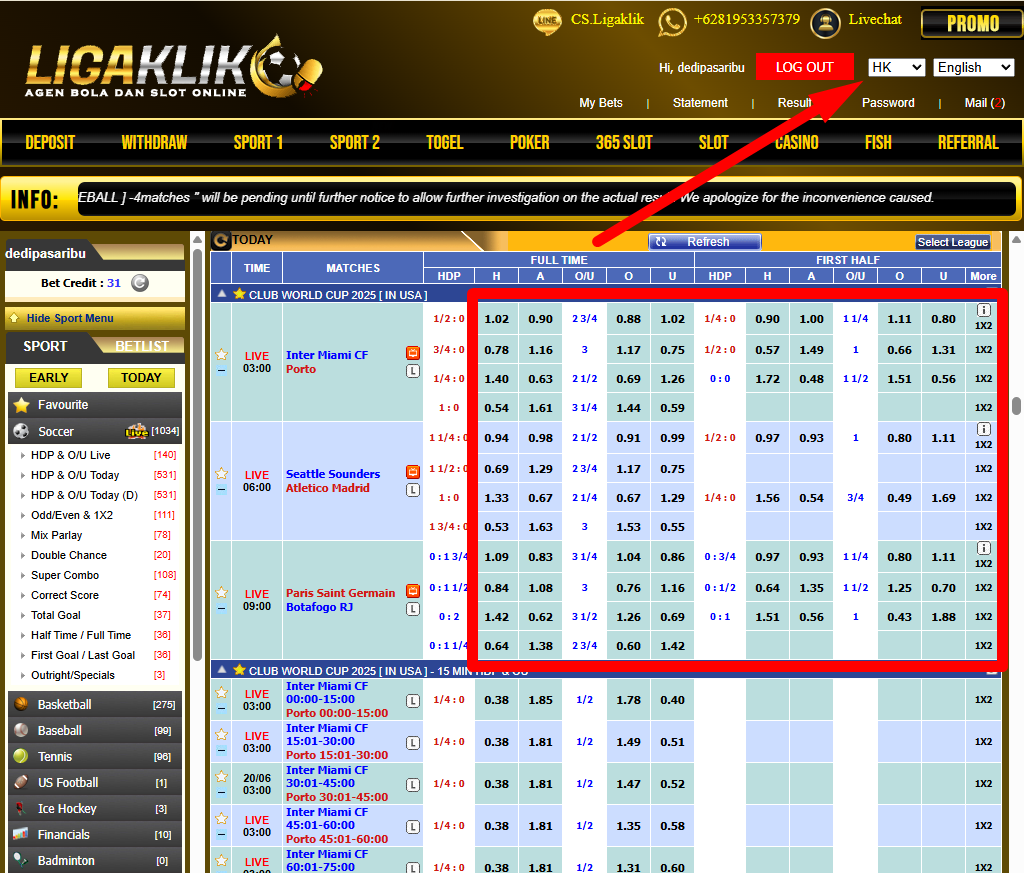Click the Basketball sport icon

(x=21, y=704)
